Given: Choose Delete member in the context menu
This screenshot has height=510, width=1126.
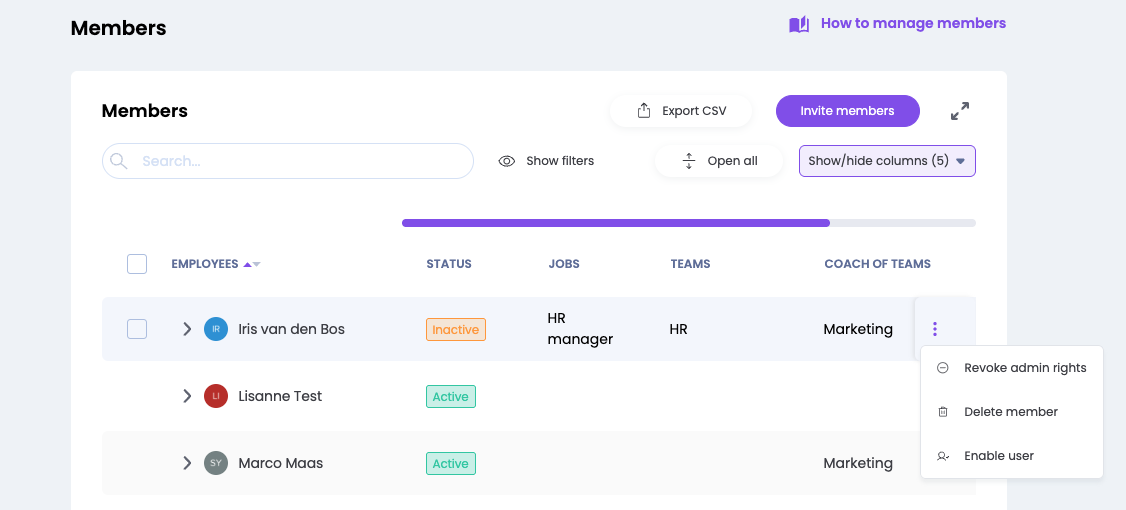Looking at the screenshot, I should tap(1010, 412).
